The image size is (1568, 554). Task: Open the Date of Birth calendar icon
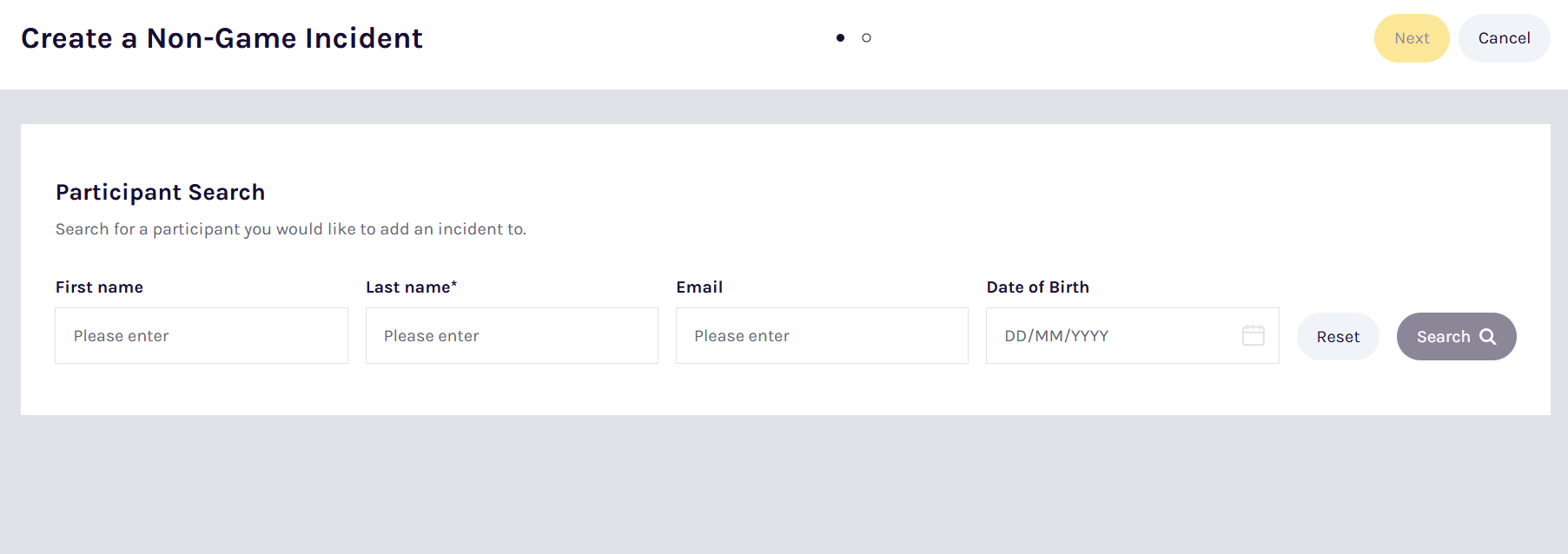point(1253,335)
